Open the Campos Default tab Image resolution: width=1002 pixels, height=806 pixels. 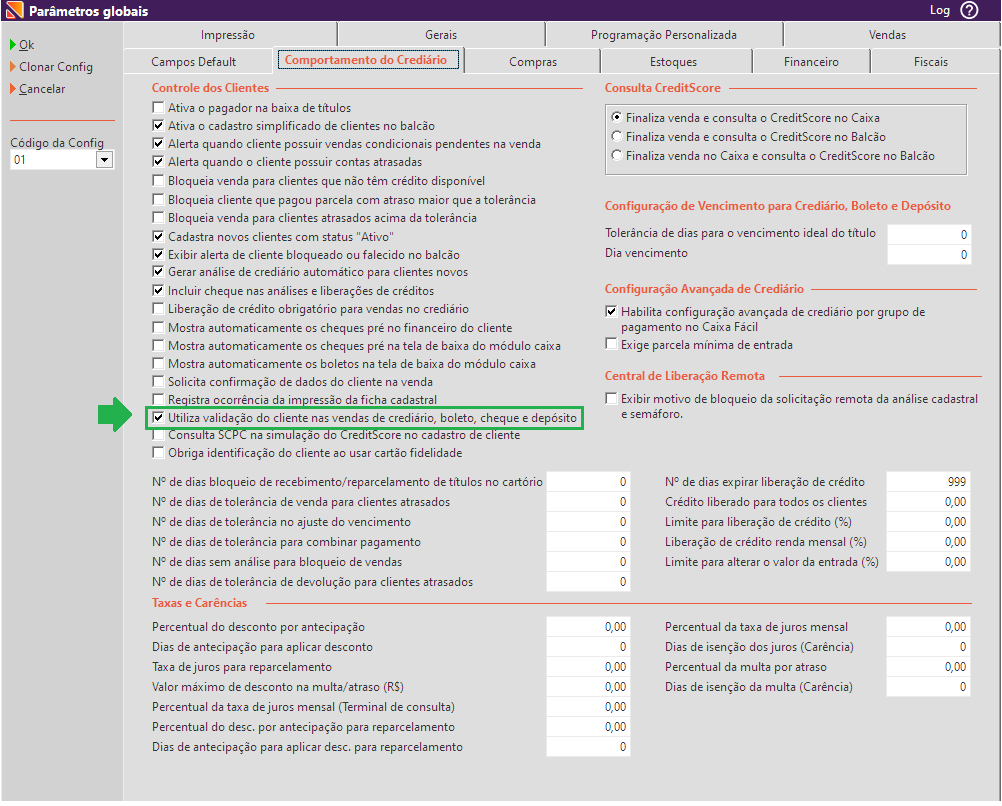194,61
